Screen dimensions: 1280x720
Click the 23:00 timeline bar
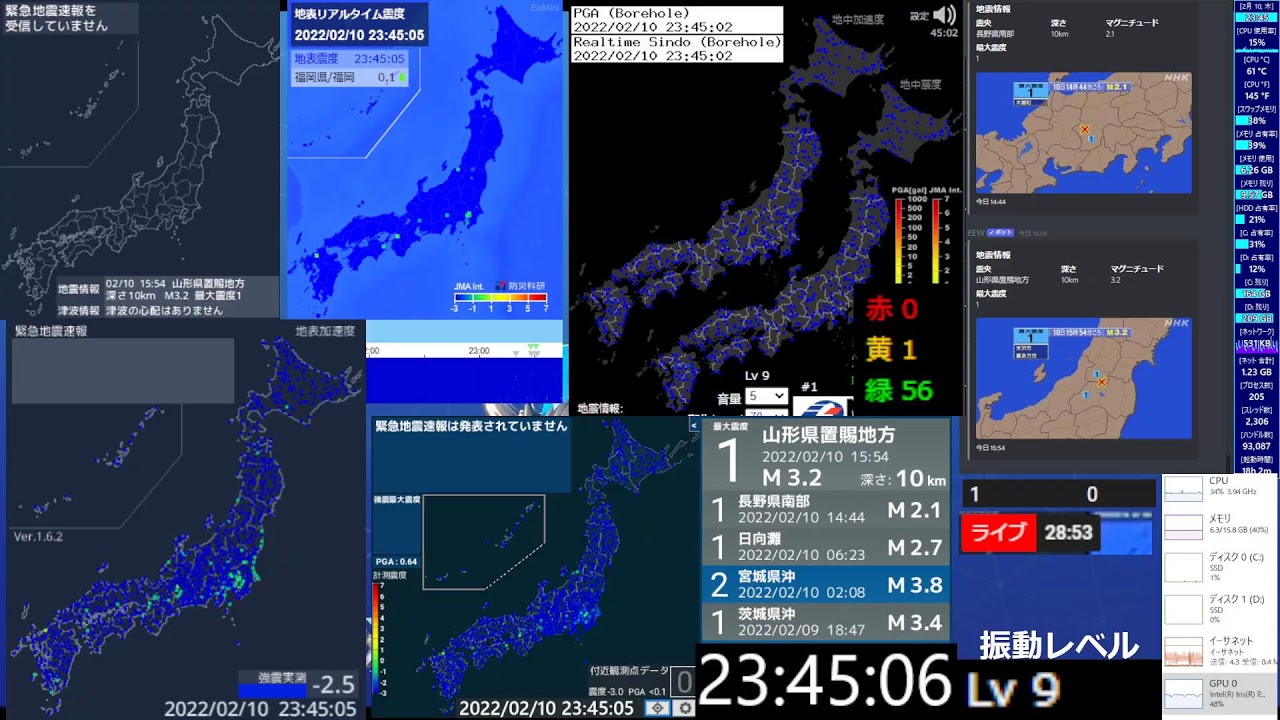click(465, 351)
